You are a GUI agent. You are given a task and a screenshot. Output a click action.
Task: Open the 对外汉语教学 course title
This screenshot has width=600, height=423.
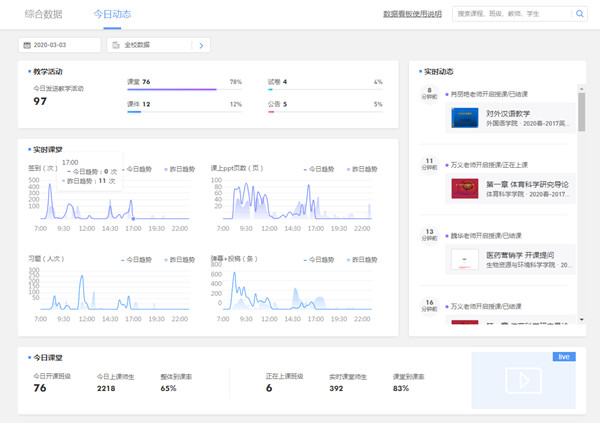(x=508, y=114)
